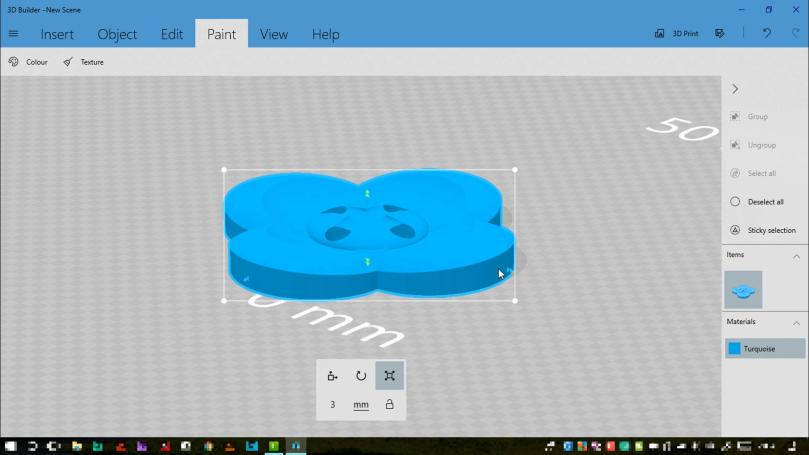Choose the Colour paint tool

(x=28, y=62)
